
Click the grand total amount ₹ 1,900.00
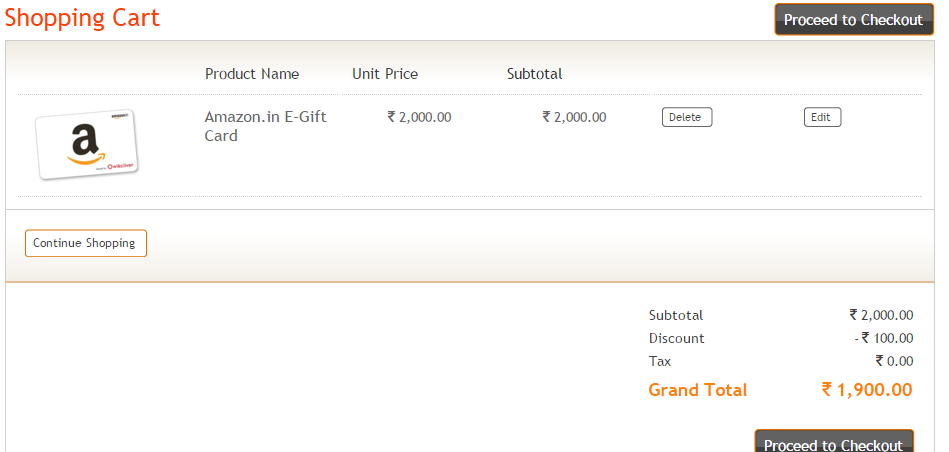[x=867, y=390]
